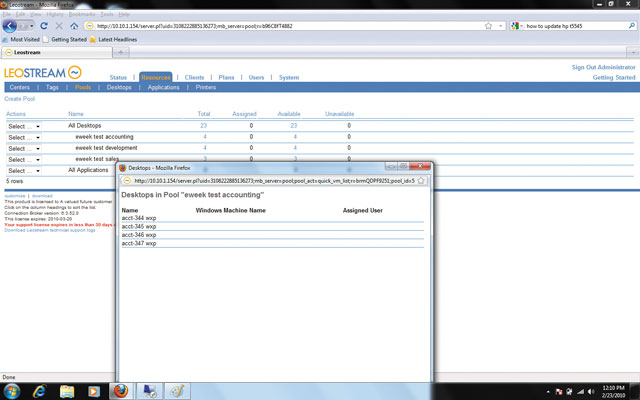This screenshot has width=640, height=400.
Task: Open a new tab with plus button
Action: tap(121, 52)
